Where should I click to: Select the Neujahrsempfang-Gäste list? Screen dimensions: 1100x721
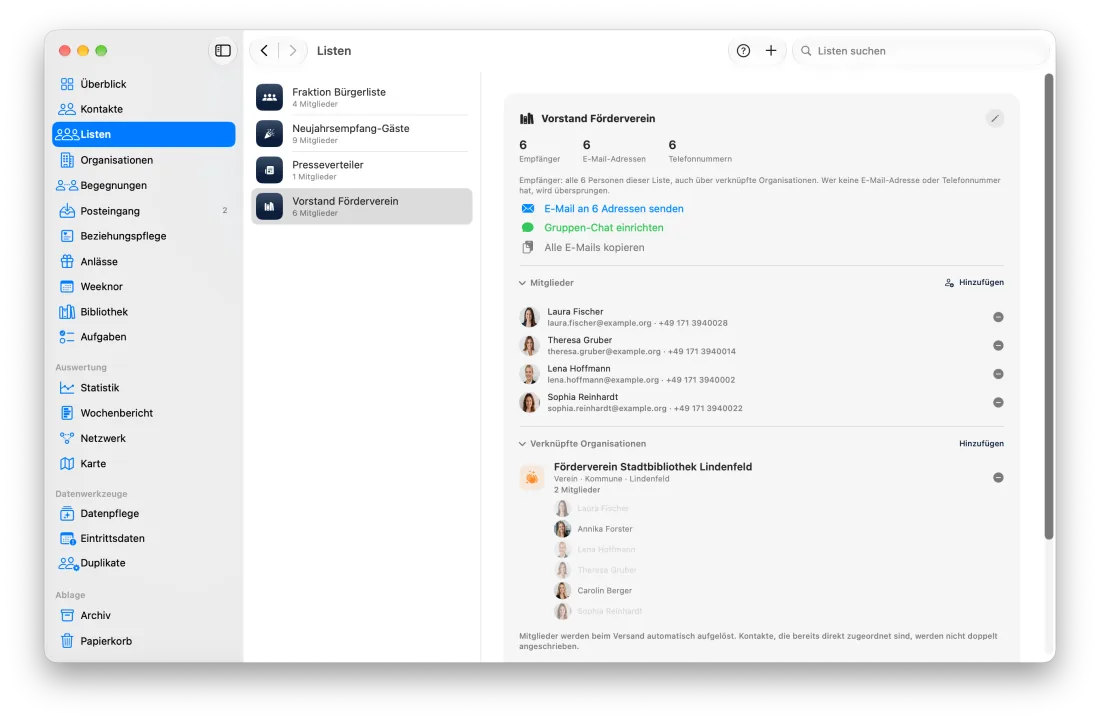[x=361, y=133]
